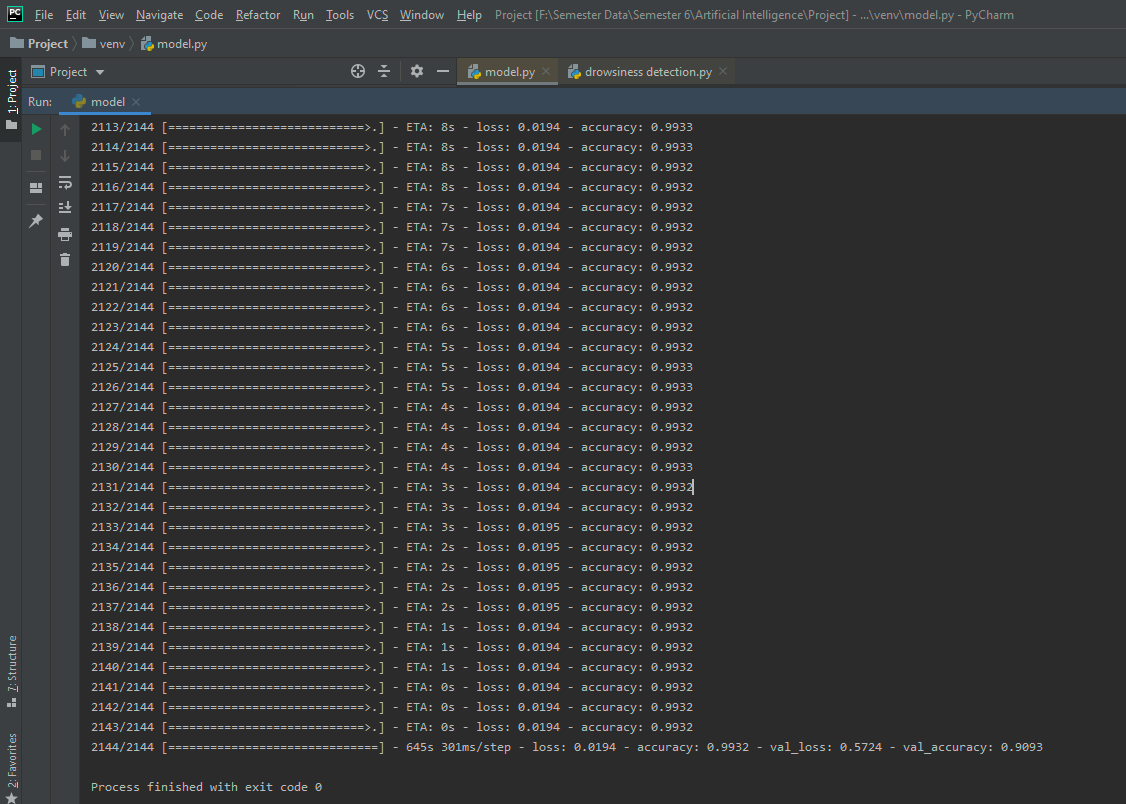Click the val_accuracy: 0.9093 value

[x=972, y=747]
